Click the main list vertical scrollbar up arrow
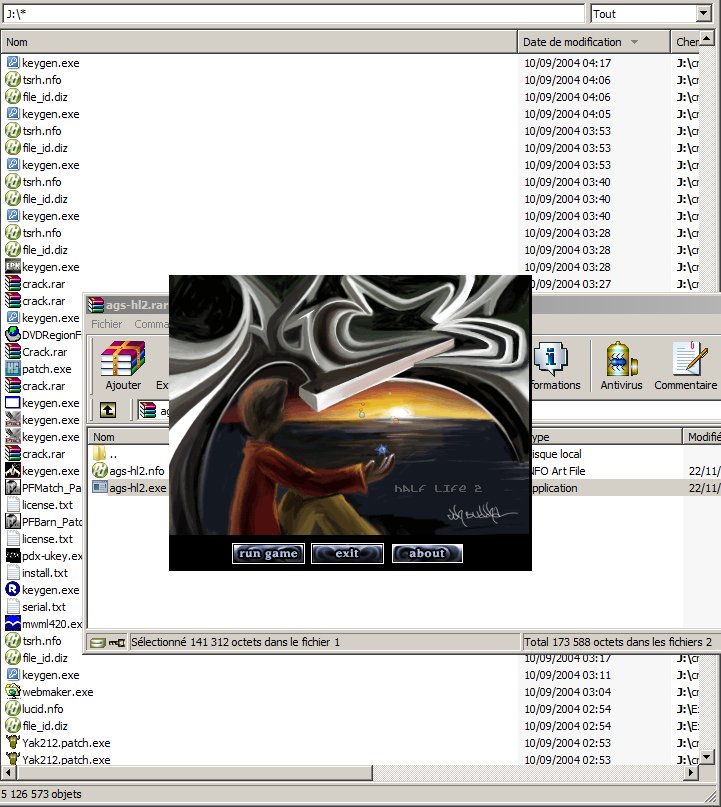Viewport: 721px width, 807px height. click(x=707, y=38)
